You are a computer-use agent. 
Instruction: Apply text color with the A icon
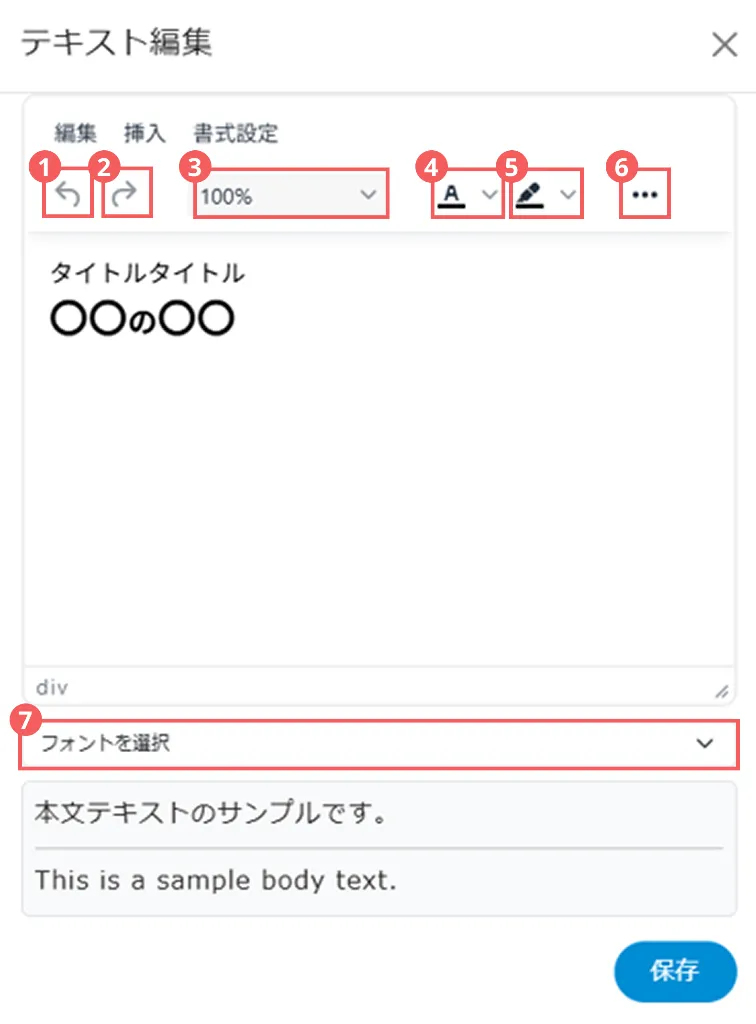pos(452,196)
